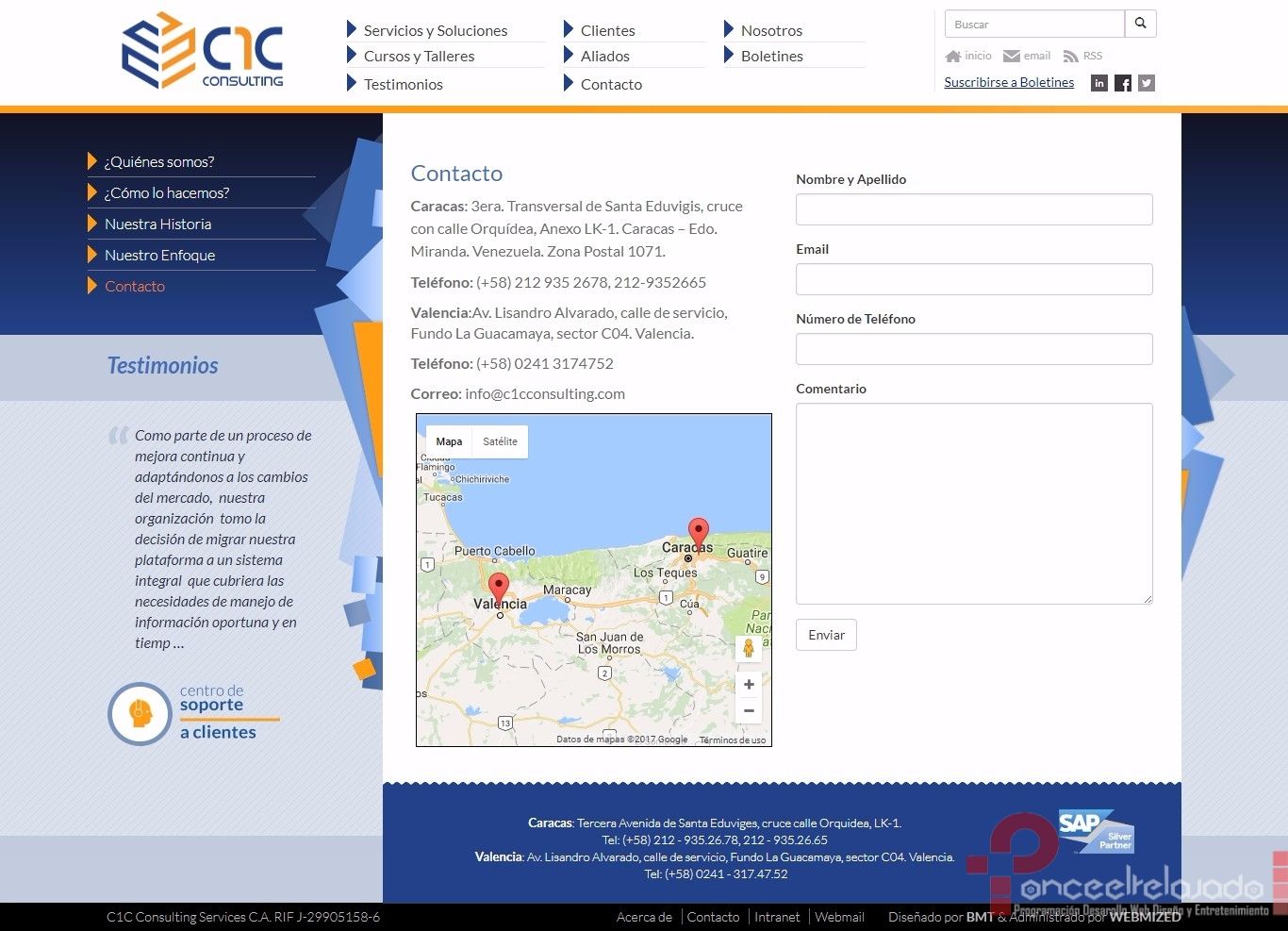Screen dimensions: 1288x931
Task: Click Intranet in footer
Action: [x=777, y=917]
